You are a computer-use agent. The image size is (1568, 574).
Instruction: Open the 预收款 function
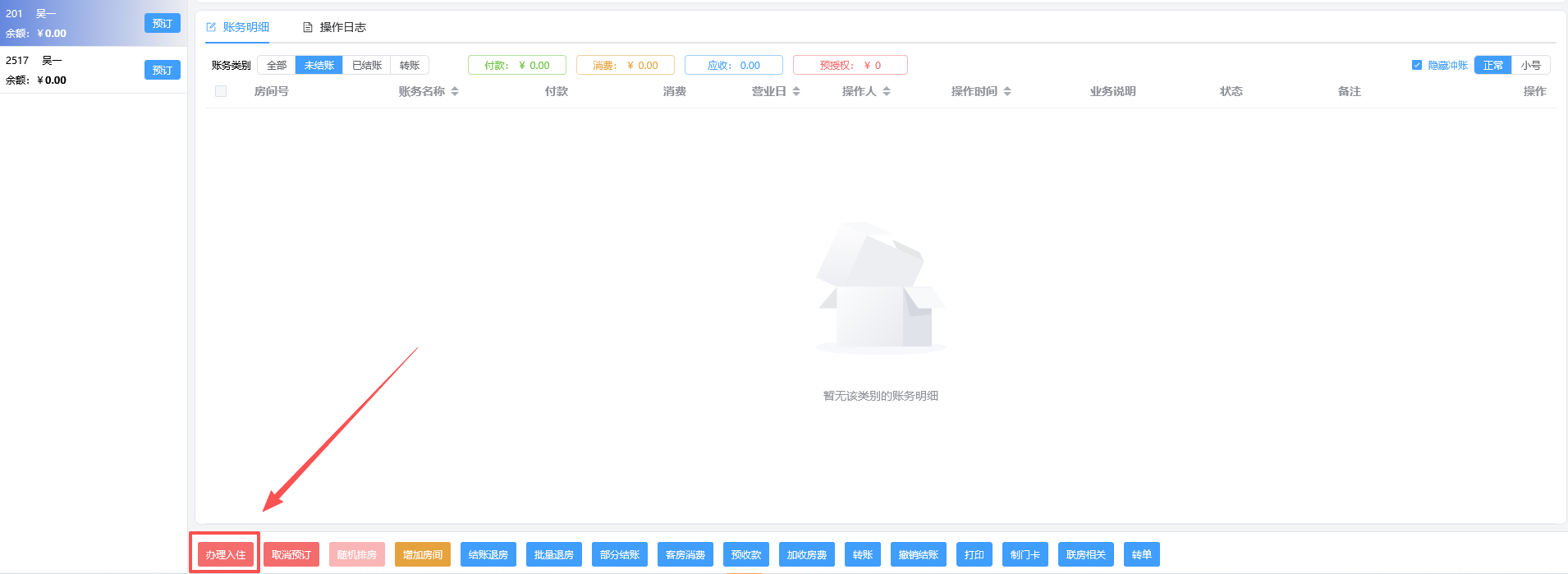coord(746,554)
